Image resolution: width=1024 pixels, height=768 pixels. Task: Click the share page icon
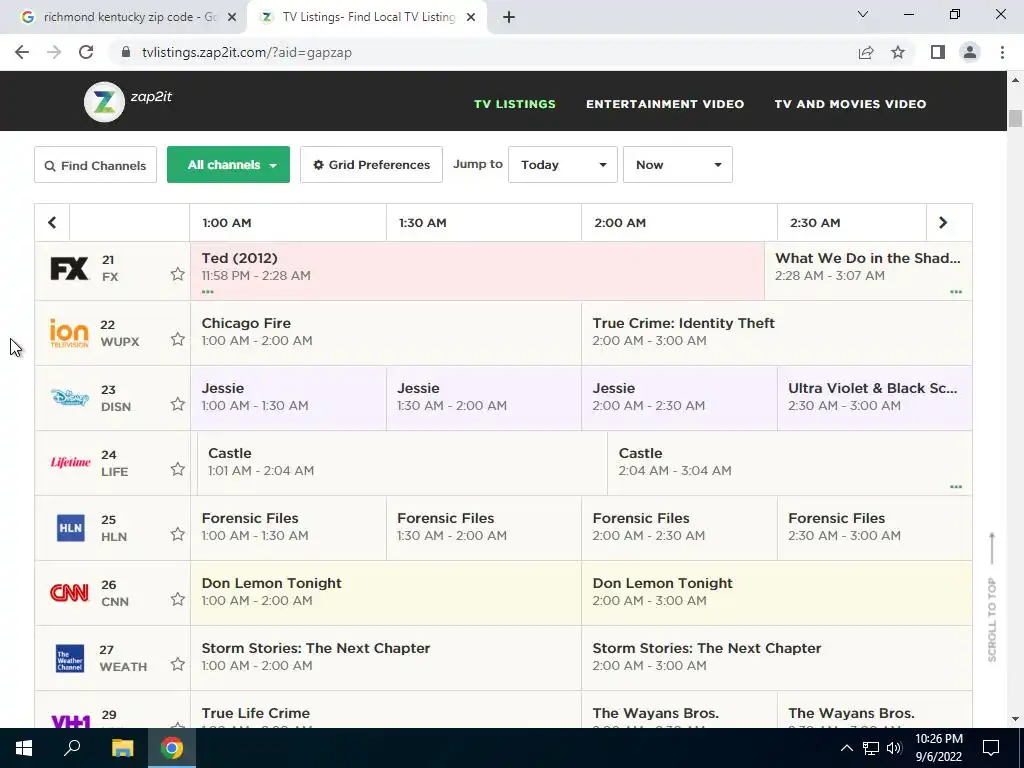pos(866,52)
